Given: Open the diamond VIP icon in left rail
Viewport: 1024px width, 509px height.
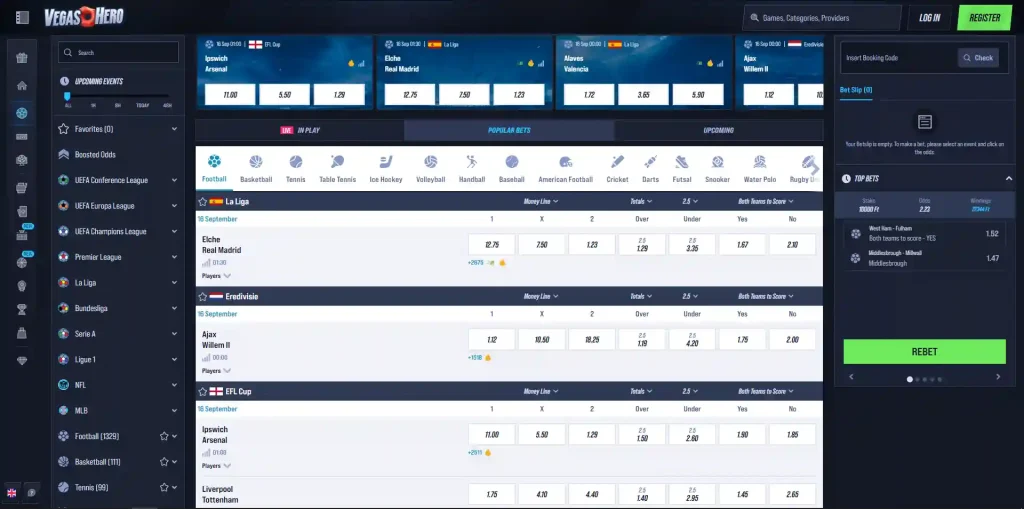Looking at the screenshot, I should (x=22, y=360).
